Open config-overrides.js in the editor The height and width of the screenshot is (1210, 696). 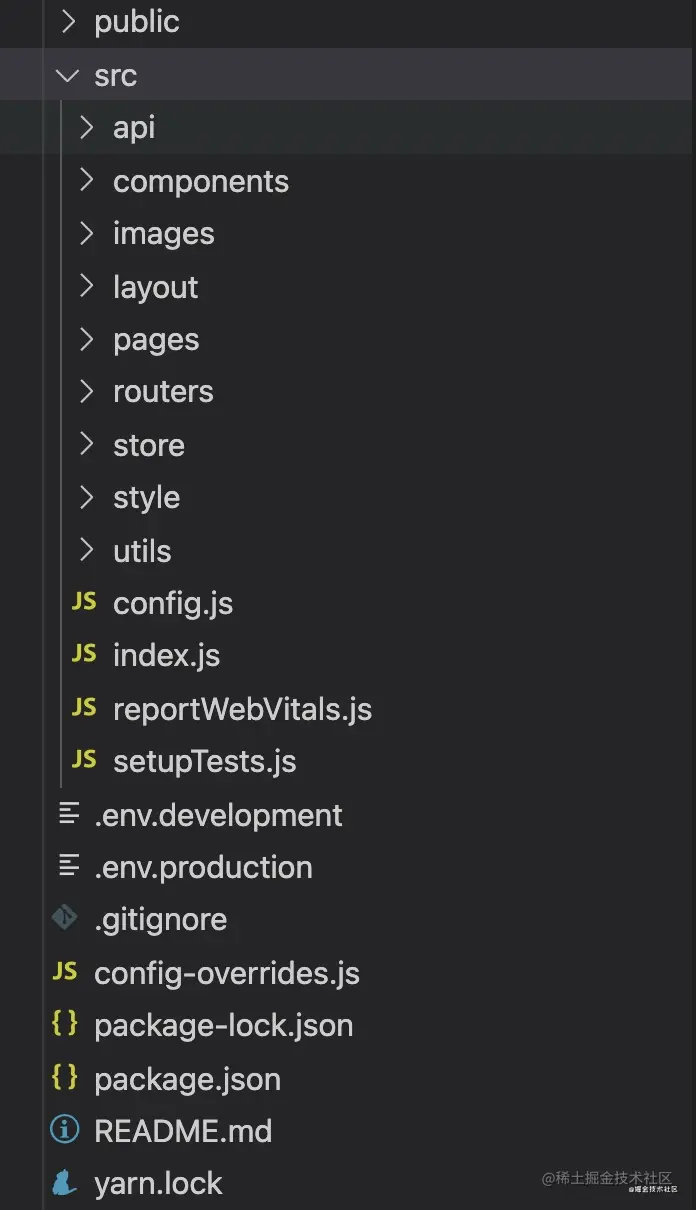226,973
